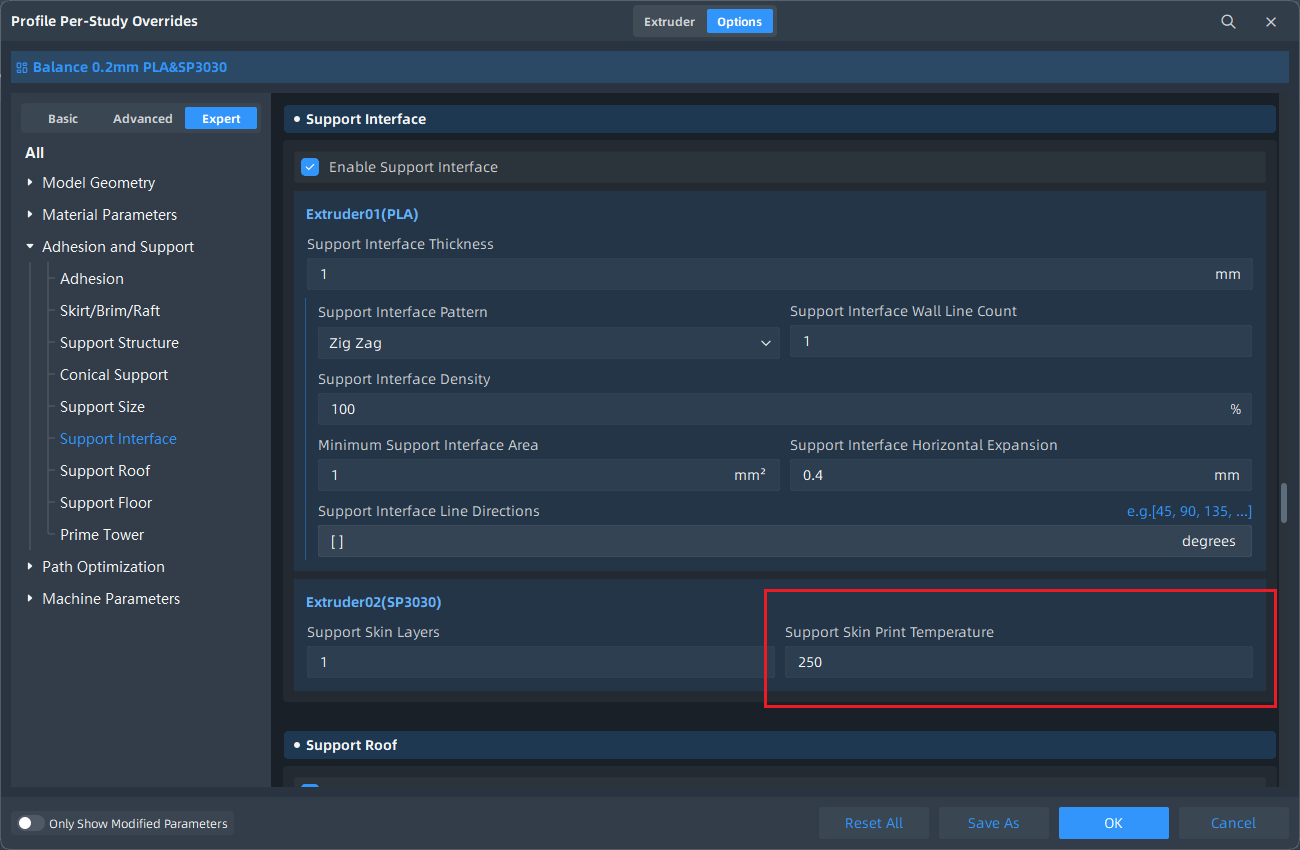Uncheck Enable Support Interface checkbox

(x=310, y=167)
